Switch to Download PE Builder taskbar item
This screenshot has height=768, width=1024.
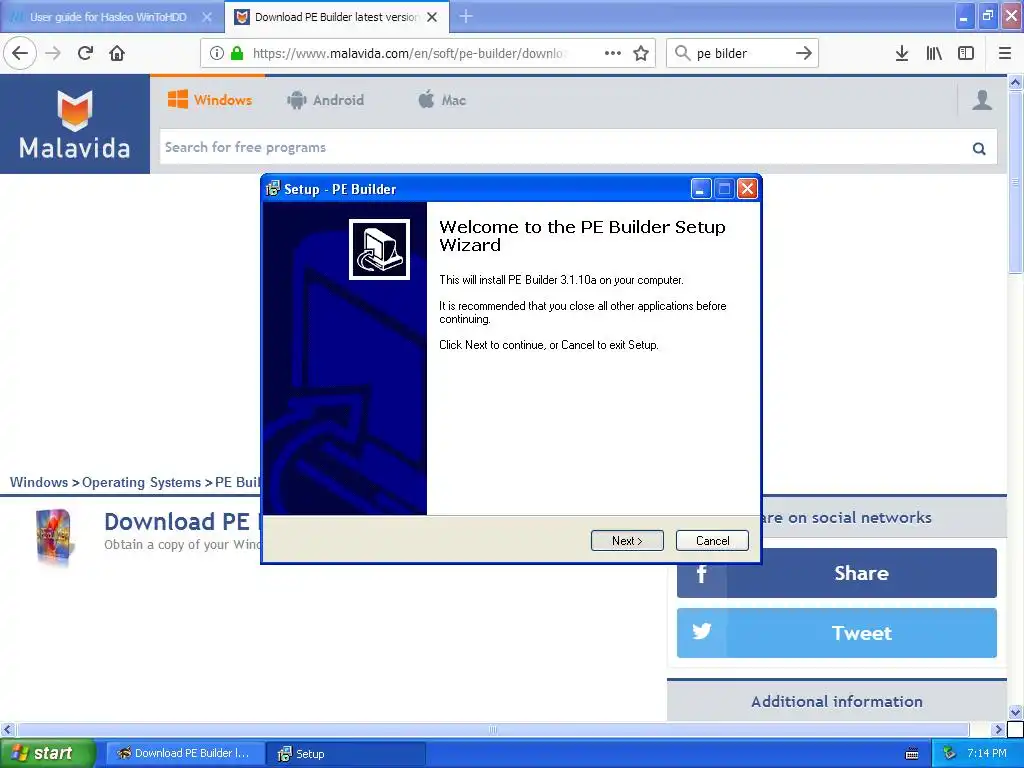[x=185, y=754]
